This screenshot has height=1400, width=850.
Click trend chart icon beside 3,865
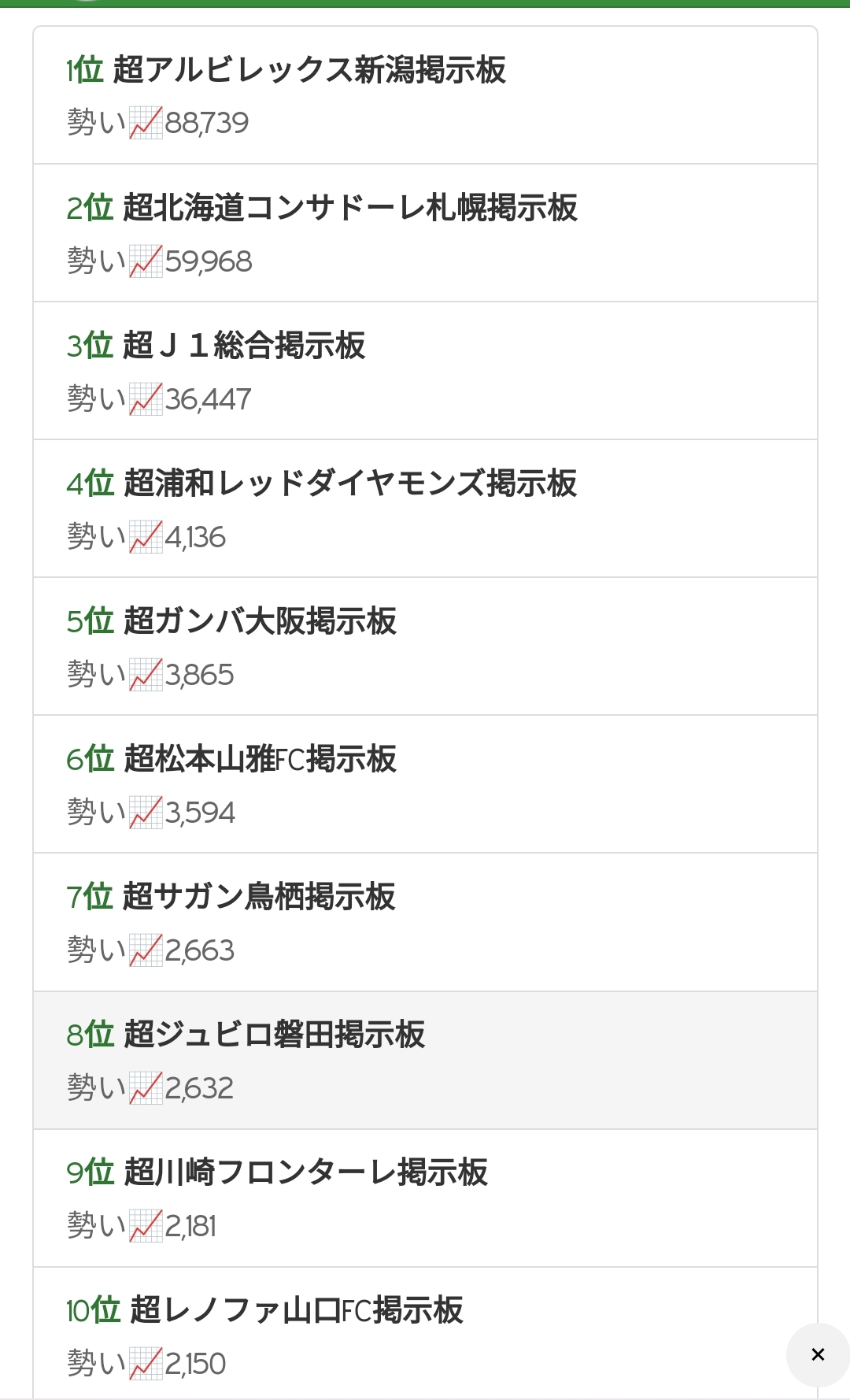tap(146, 675)
